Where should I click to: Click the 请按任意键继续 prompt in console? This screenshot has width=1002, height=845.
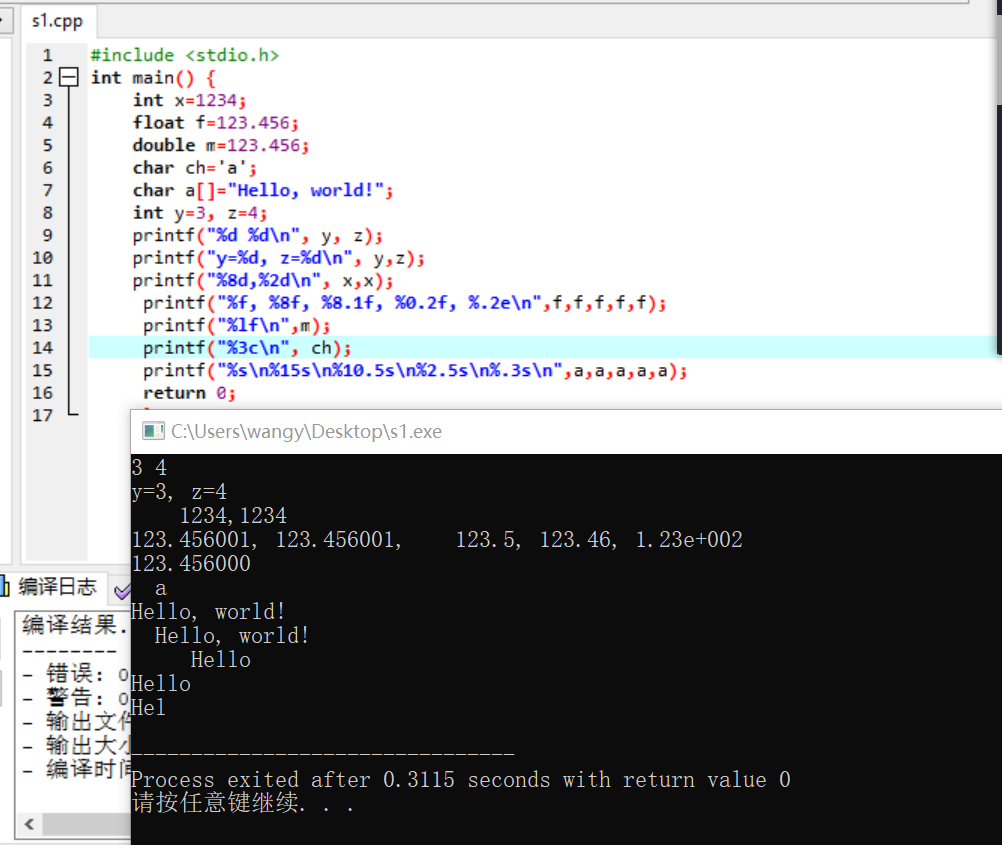point(243,803)
